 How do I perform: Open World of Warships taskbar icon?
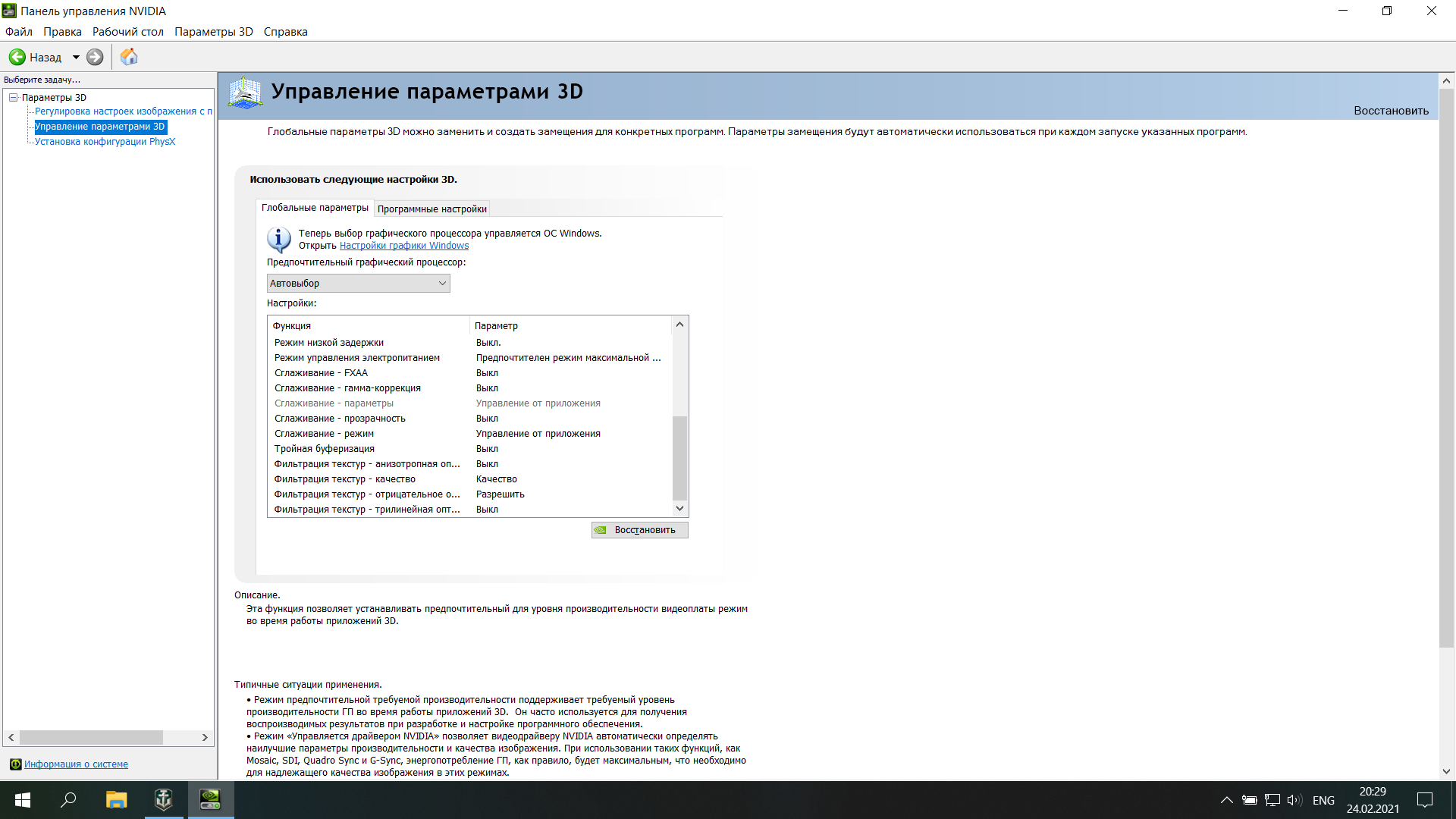[163, 800]
